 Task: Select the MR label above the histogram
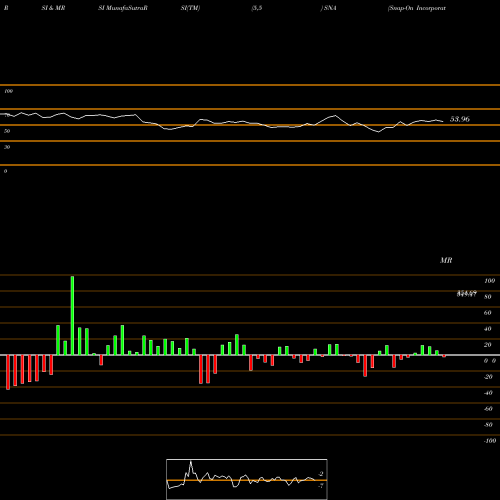446,260
